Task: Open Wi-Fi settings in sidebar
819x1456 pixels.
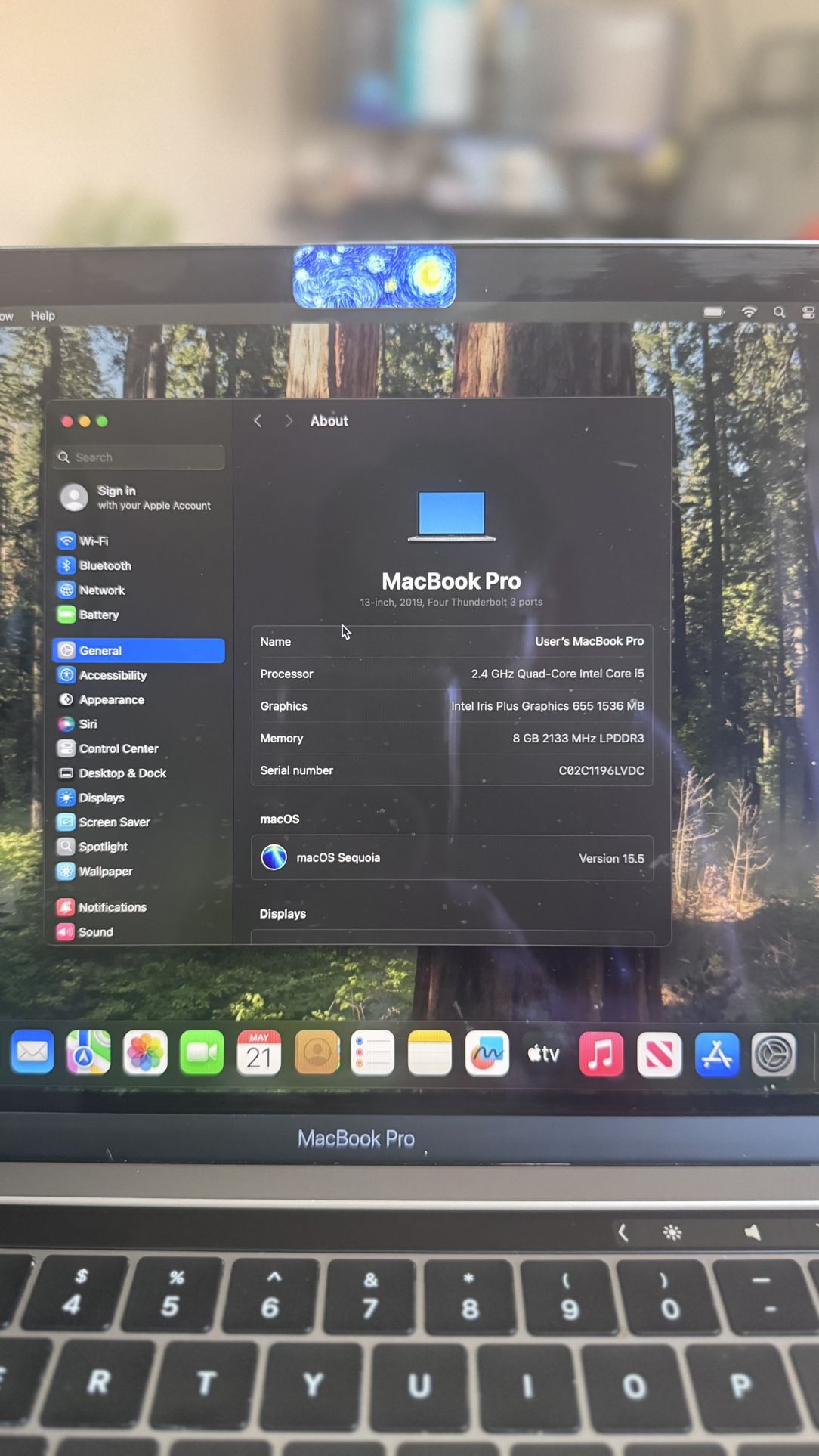Action: pos(83,541)
